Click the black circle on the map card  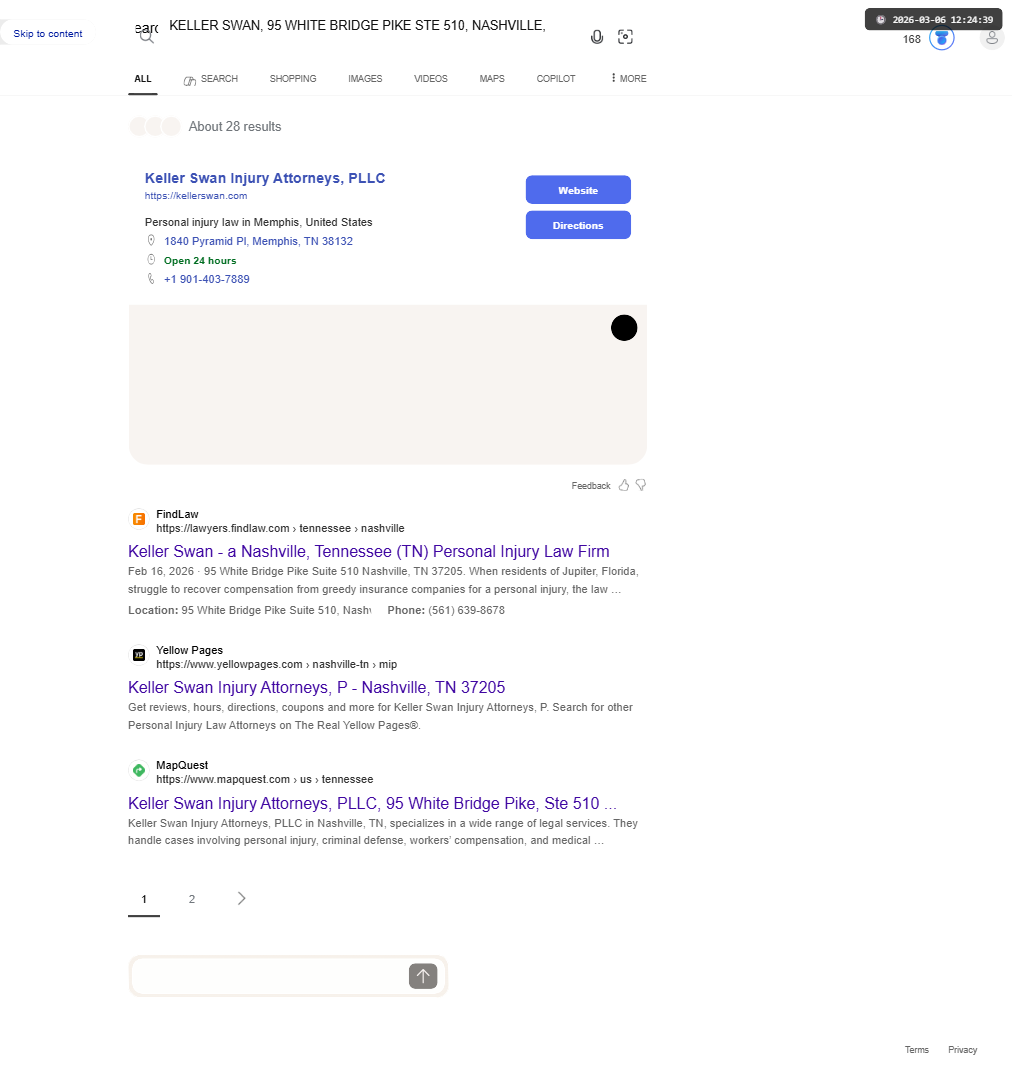[624, 328]
